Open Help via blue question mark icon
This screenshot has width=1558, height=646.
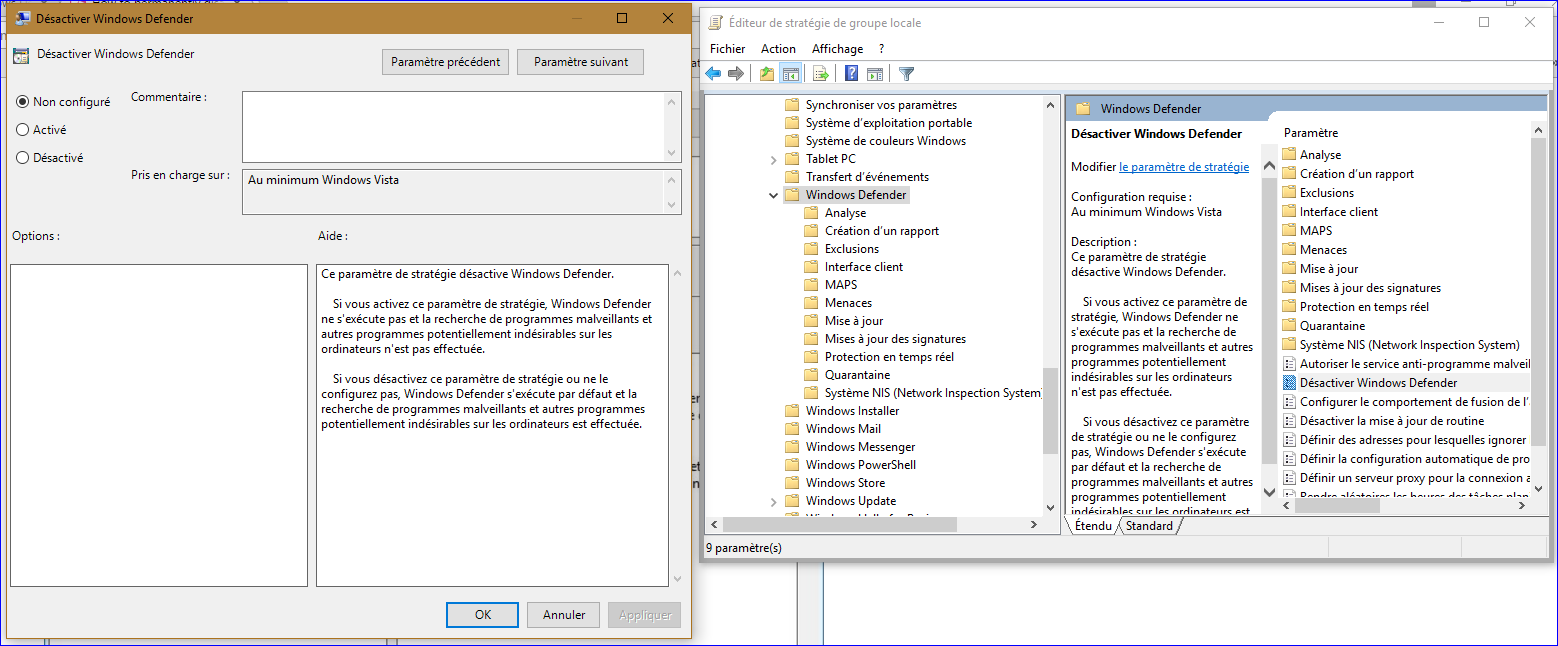851,73
